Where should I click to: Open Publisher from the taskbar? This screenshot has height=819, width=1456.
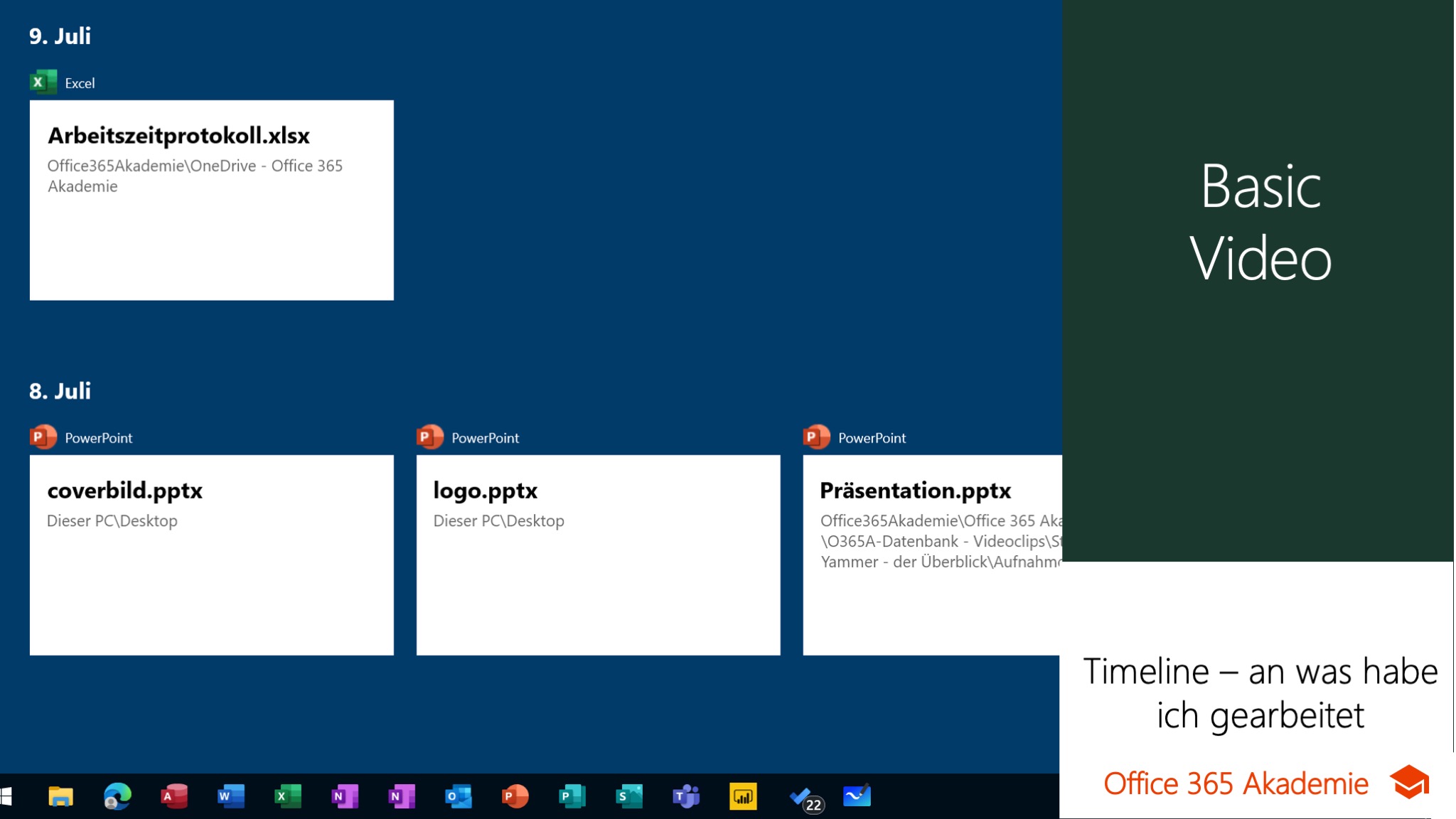click(x=572, y=796)
